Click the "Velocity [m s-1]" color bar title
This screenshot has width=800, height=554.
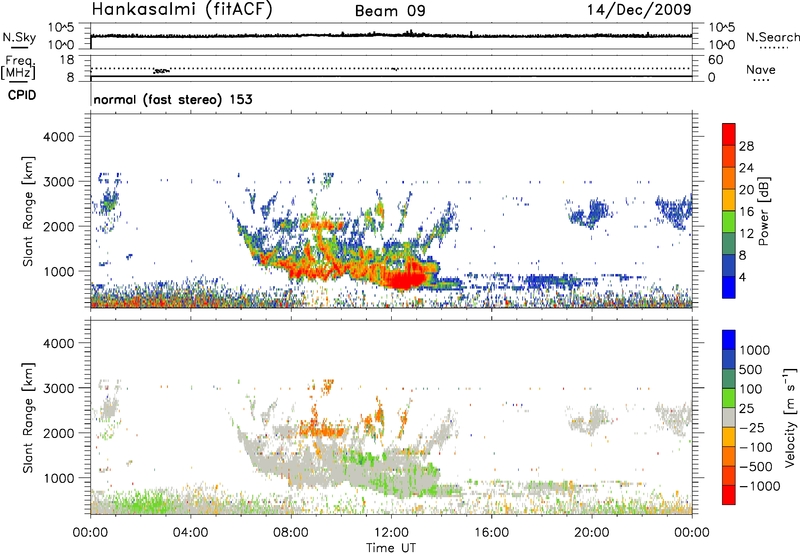coord(790,417)
